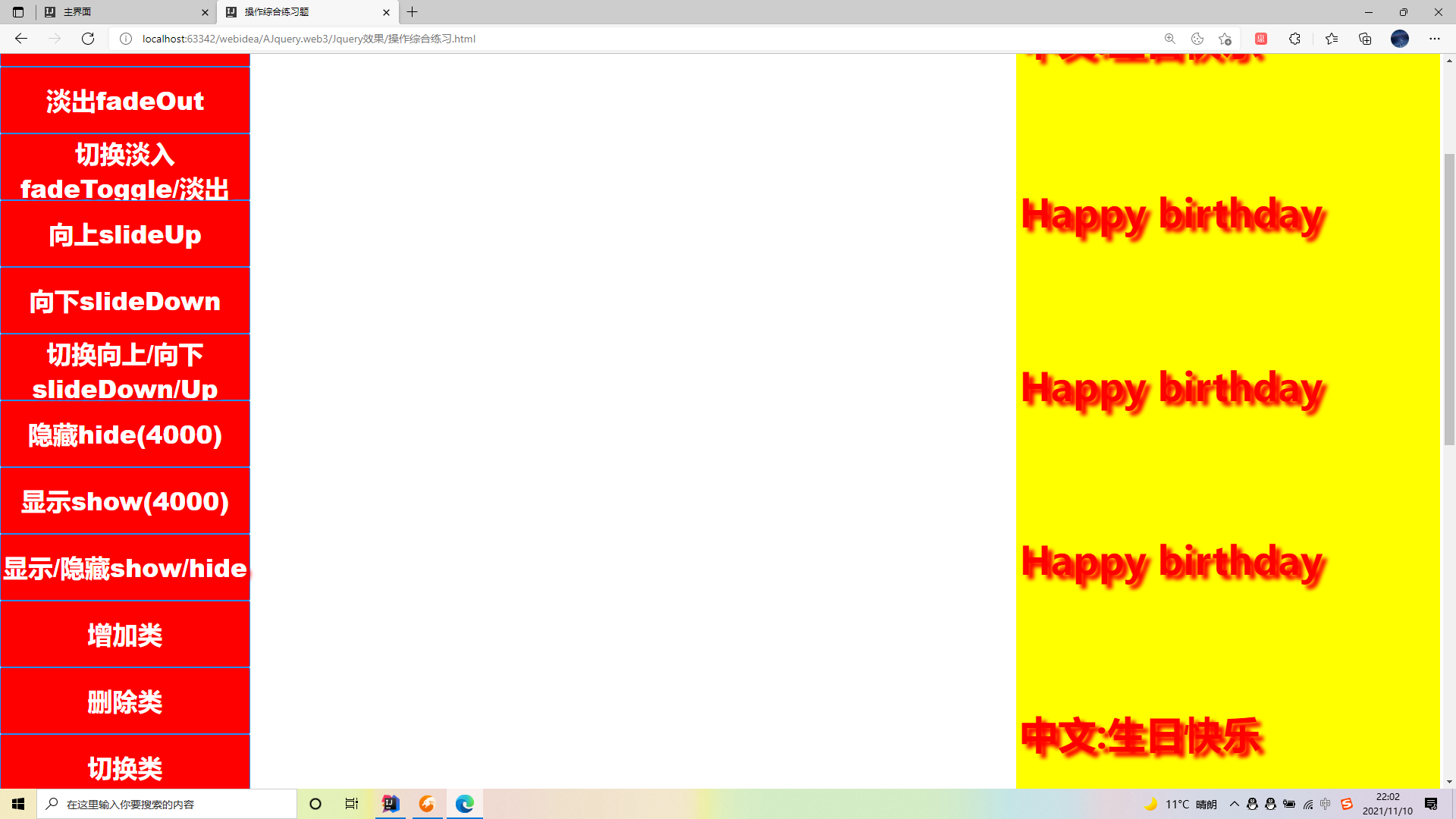Expand hidden system tray icons chevron
The height and width of the screenshot is (819, 1456).
click(1234, 804)
